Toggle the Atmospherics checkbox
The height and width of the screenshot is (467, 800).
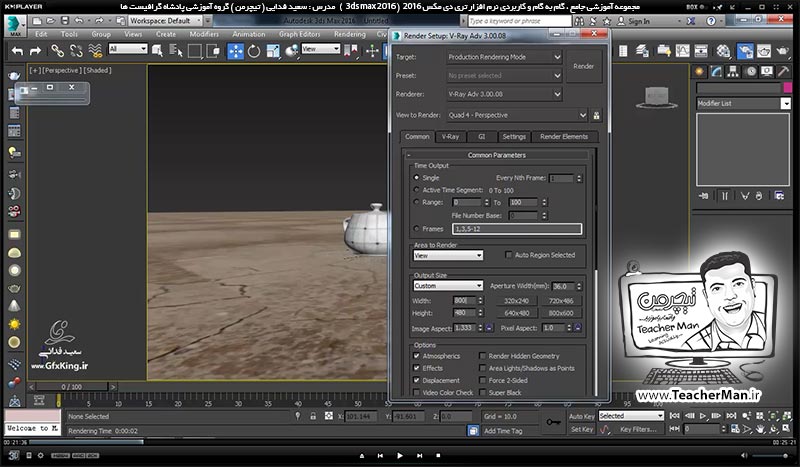tap(416, 356)
